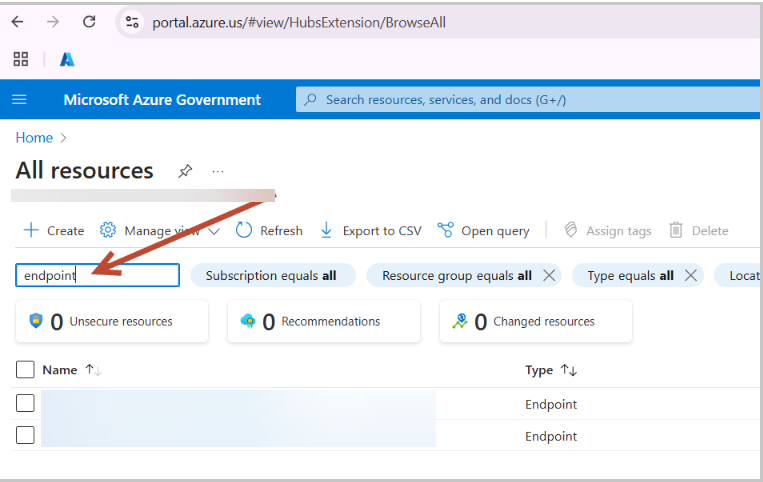Open the 0 Unsecure resources card
Screen dimensions: 763x482
112,321
